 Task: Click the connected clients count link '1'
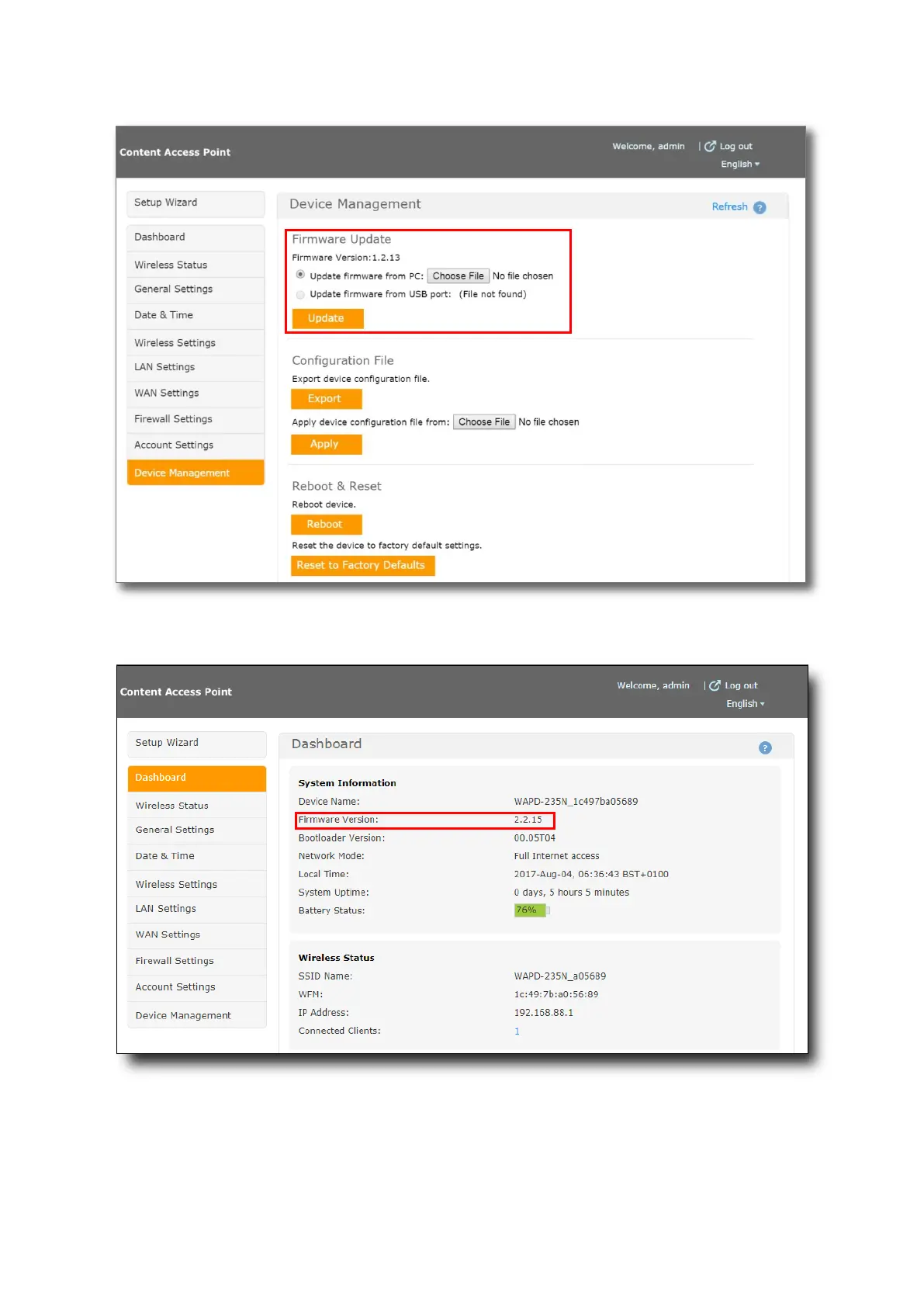point(517,1031)
